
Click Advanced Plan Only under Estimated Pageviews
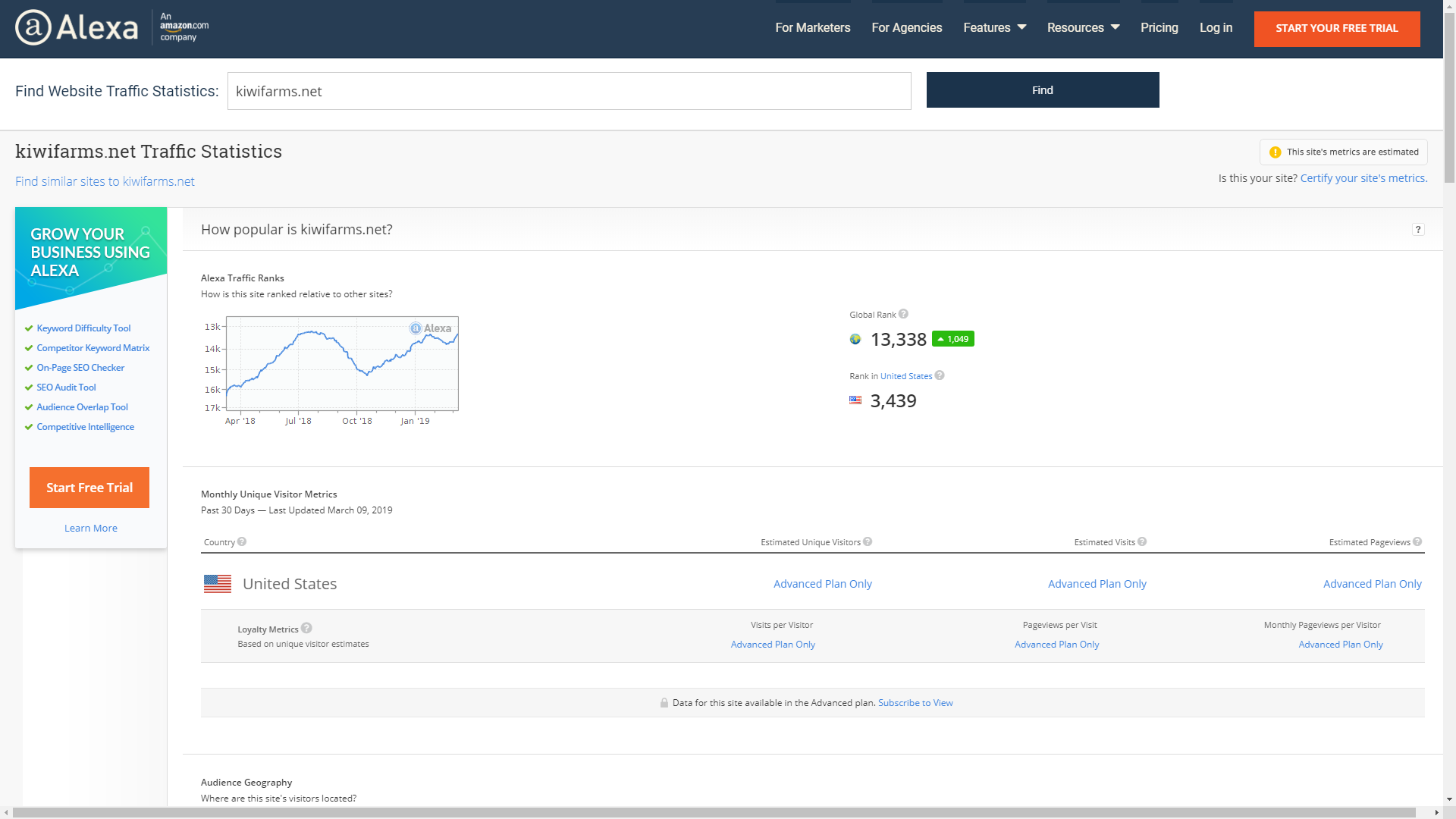(1373, 584)
